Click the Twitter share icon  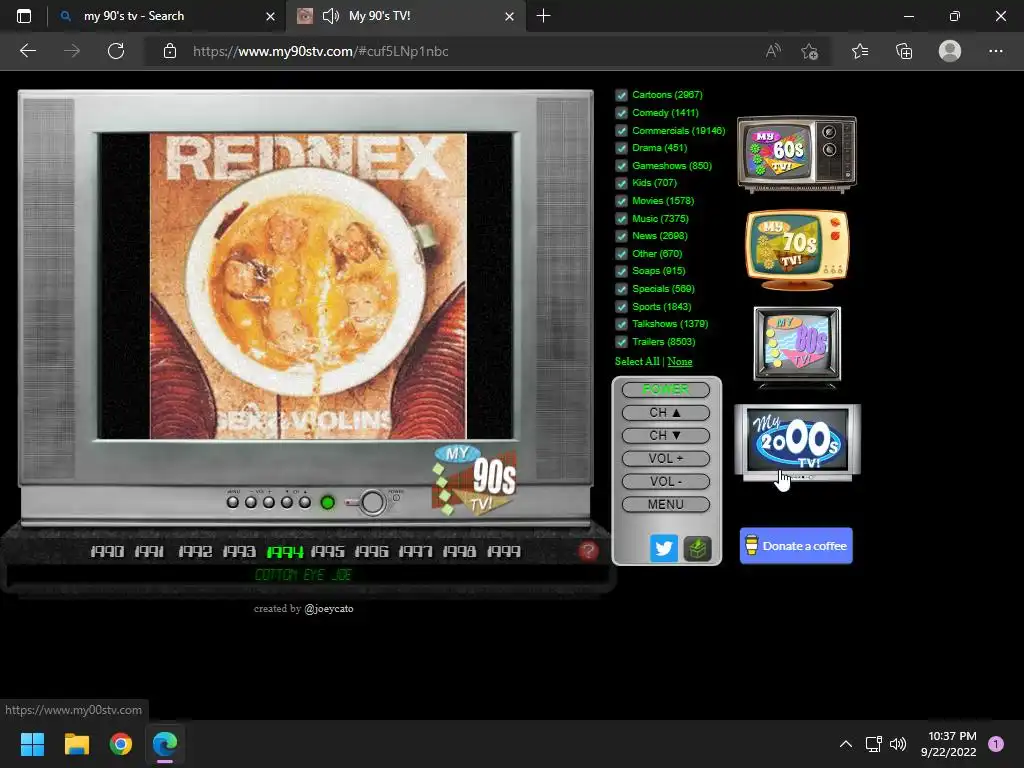point(664,548)
